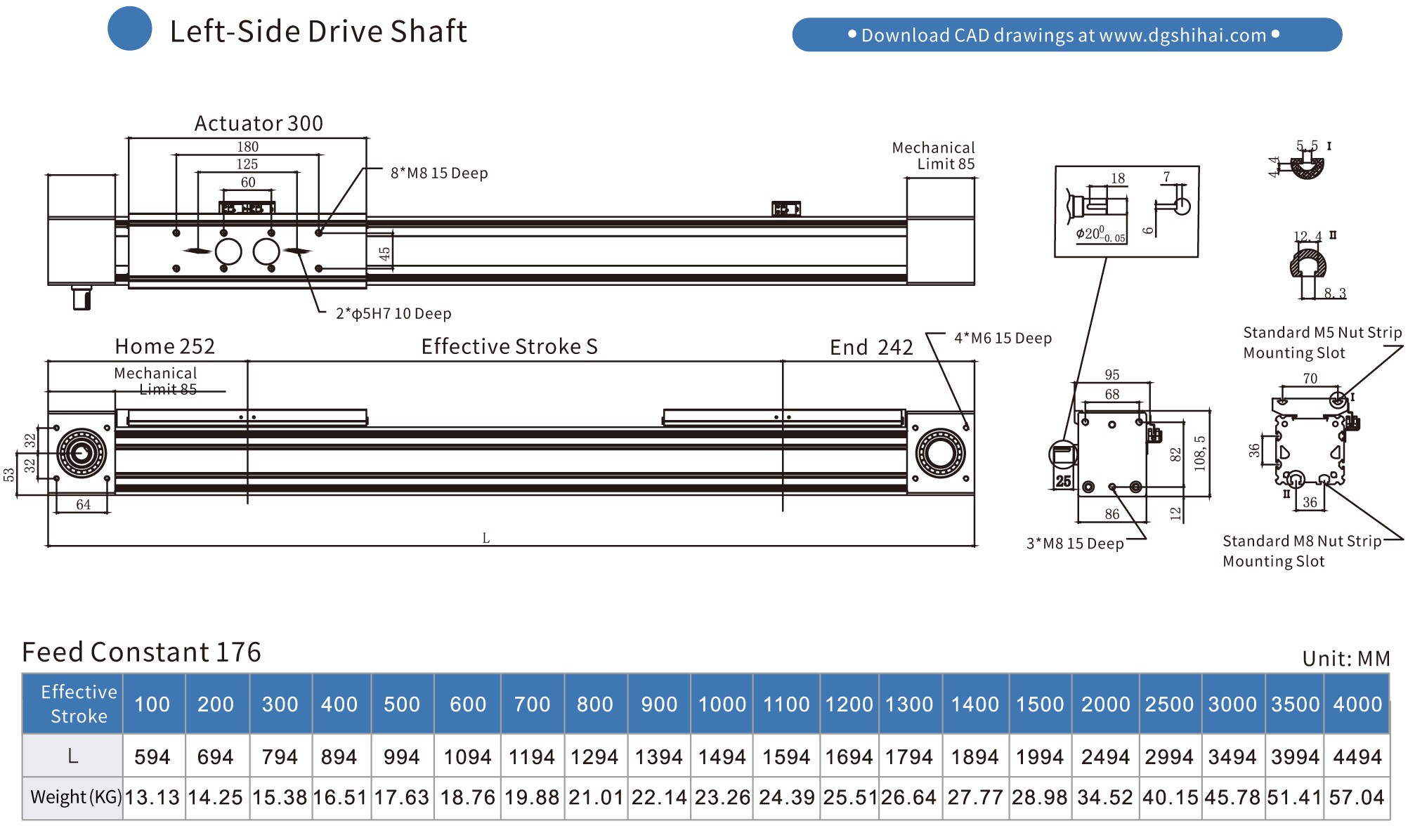Click the Left-Side Drive Shaft heading
1415x840 pixels.
click(x=318, y=32)
